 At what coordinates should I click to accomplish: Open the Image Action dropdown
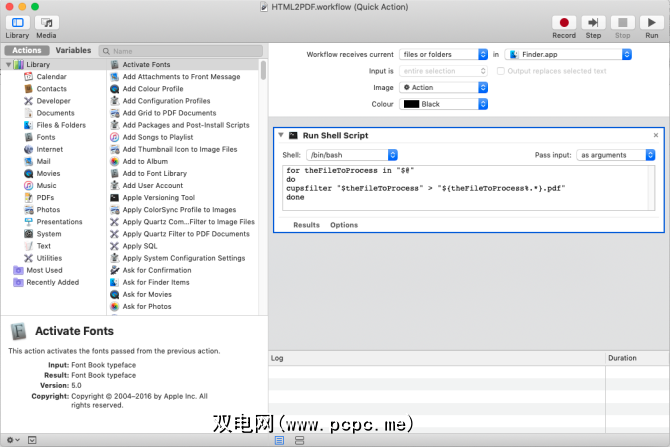[x=443, y=87]
